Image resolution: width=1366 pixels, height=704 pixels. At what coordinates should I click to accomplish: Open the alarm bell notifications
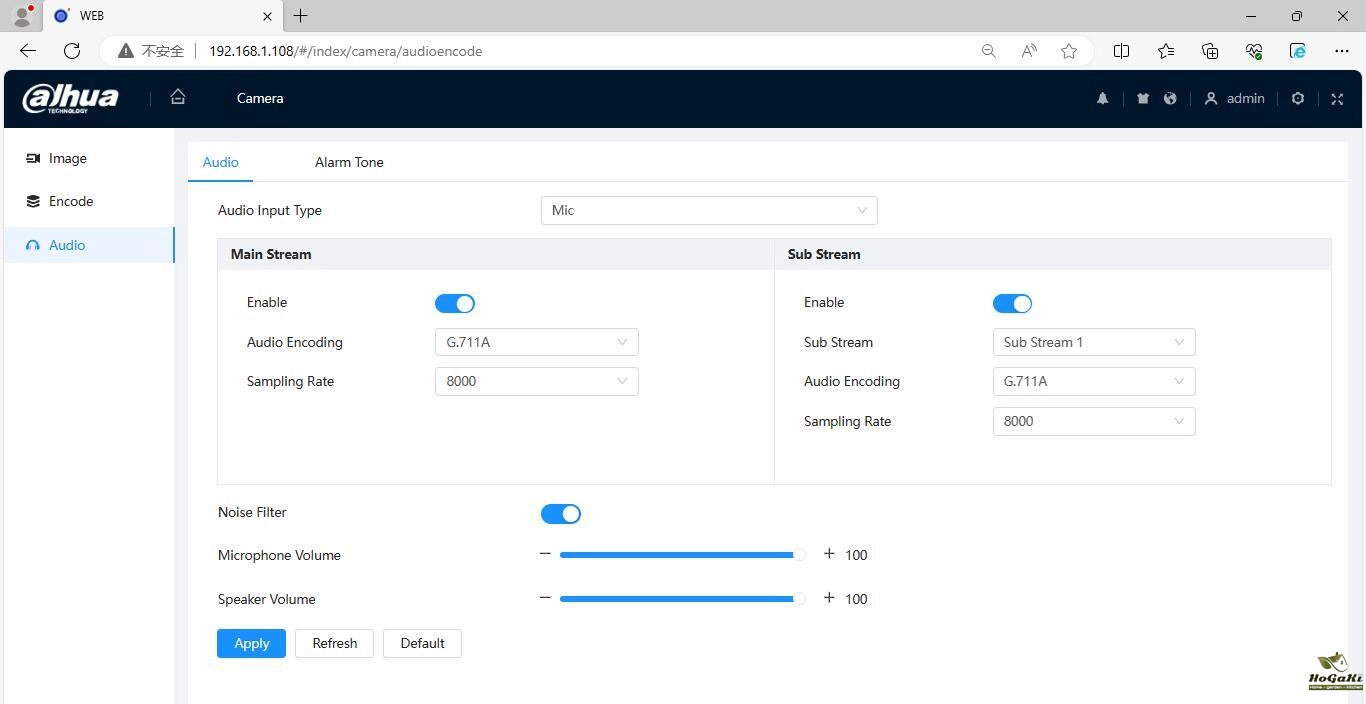[x=1102, y=98]
